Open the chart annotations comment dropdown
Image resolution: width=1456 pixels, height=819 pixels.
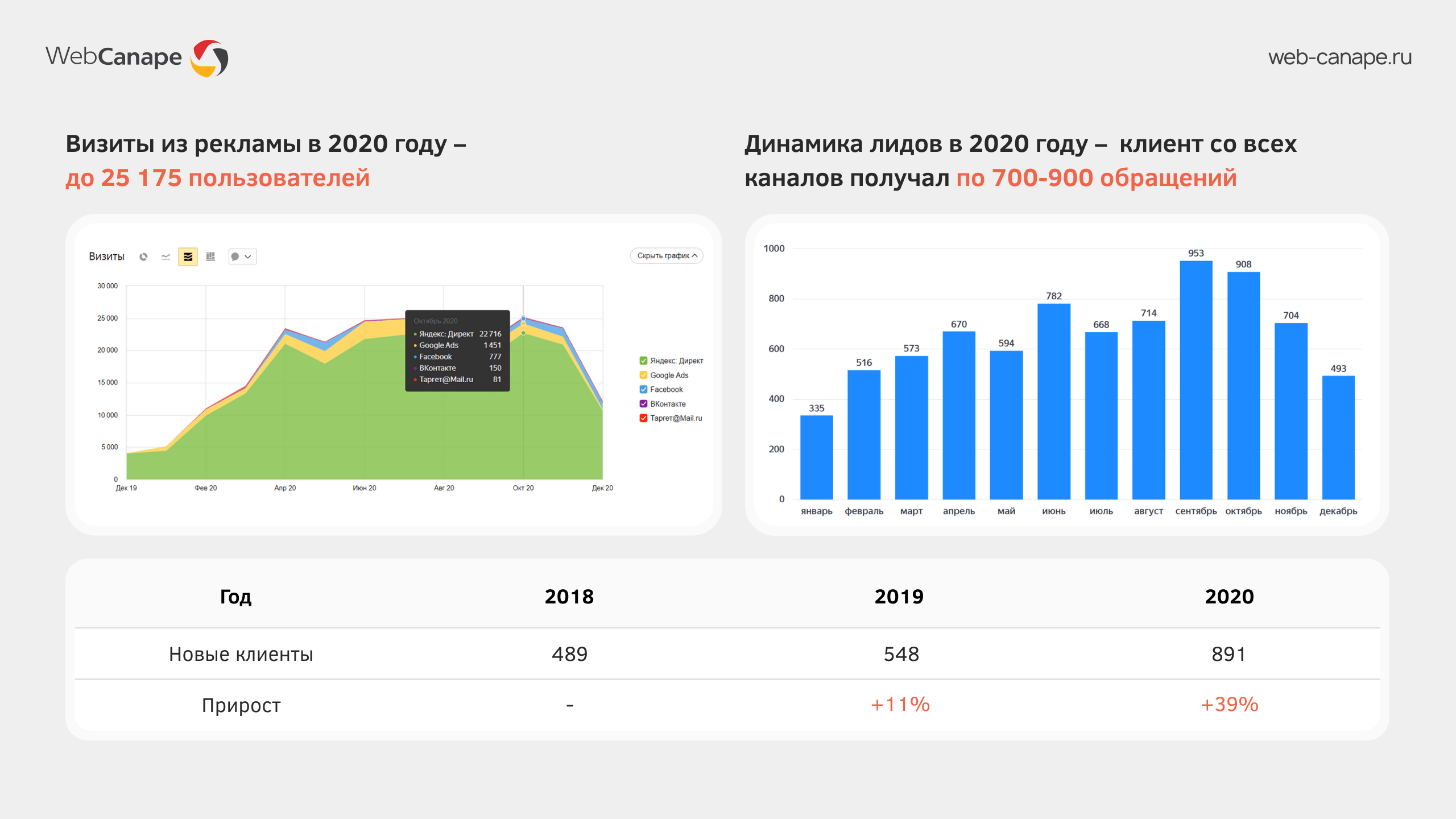pyautogui.click(x=242, y=257)
